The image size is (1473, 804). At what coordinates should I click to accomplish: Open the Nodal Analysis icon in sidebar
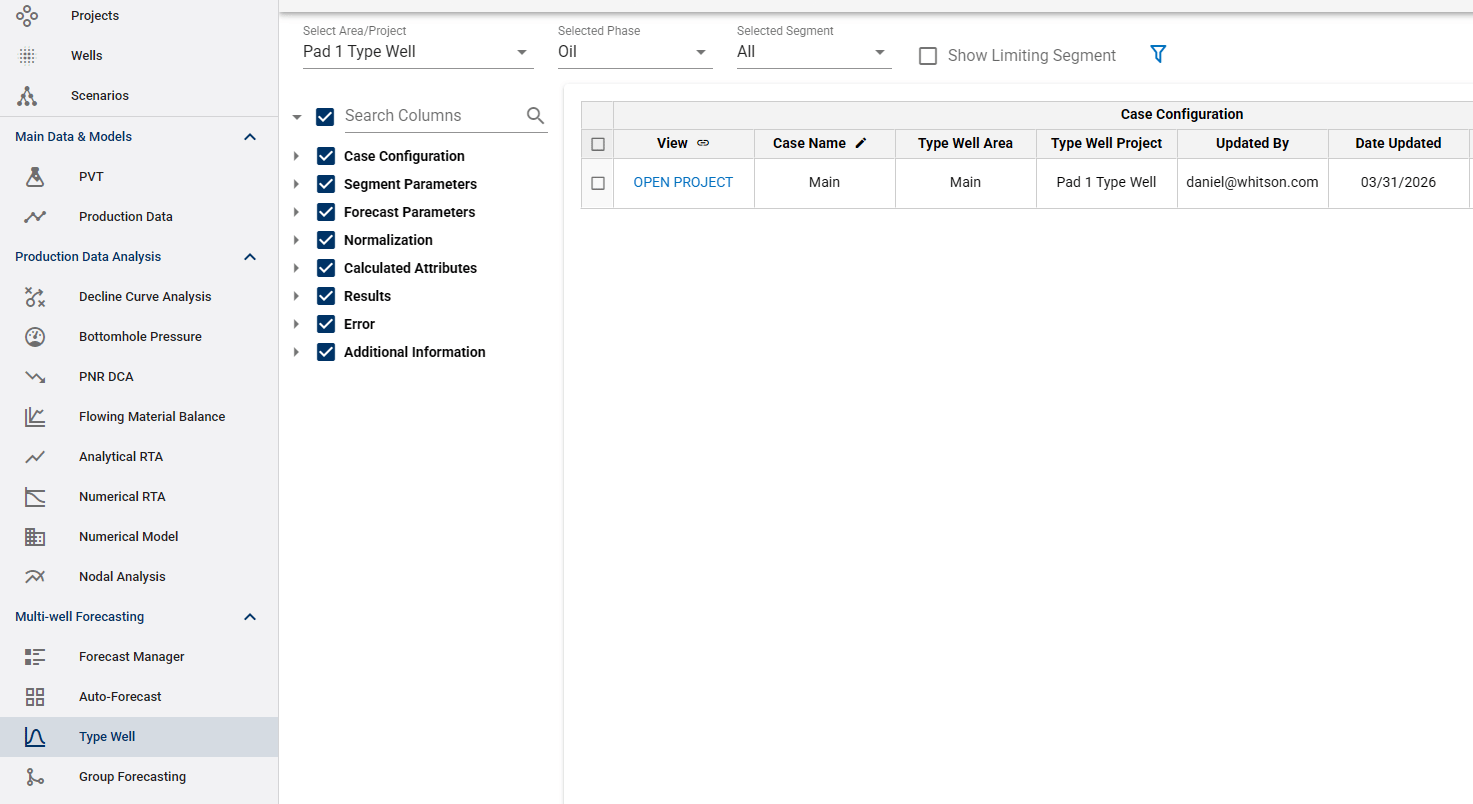pyautogui.click(x=35, y=577)
